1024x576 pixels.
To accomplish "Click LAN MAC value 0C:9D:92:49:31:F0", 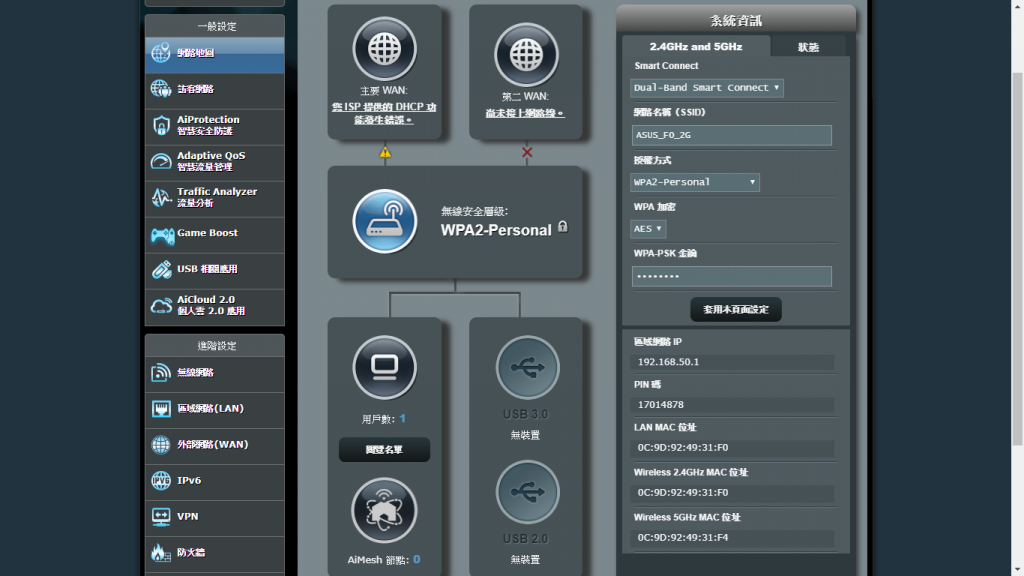I will (682, 448).
